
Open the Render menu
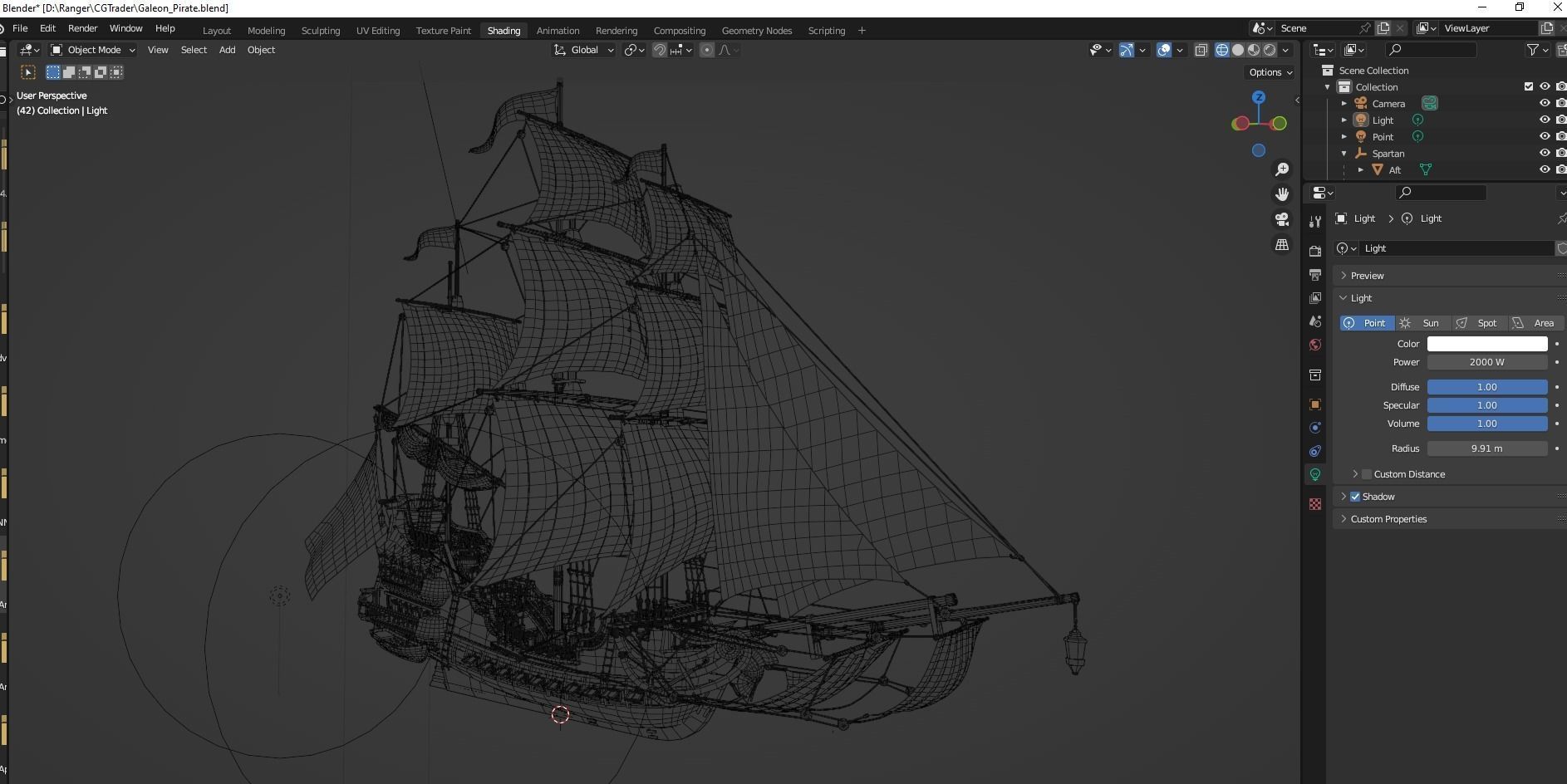[82, 28]
